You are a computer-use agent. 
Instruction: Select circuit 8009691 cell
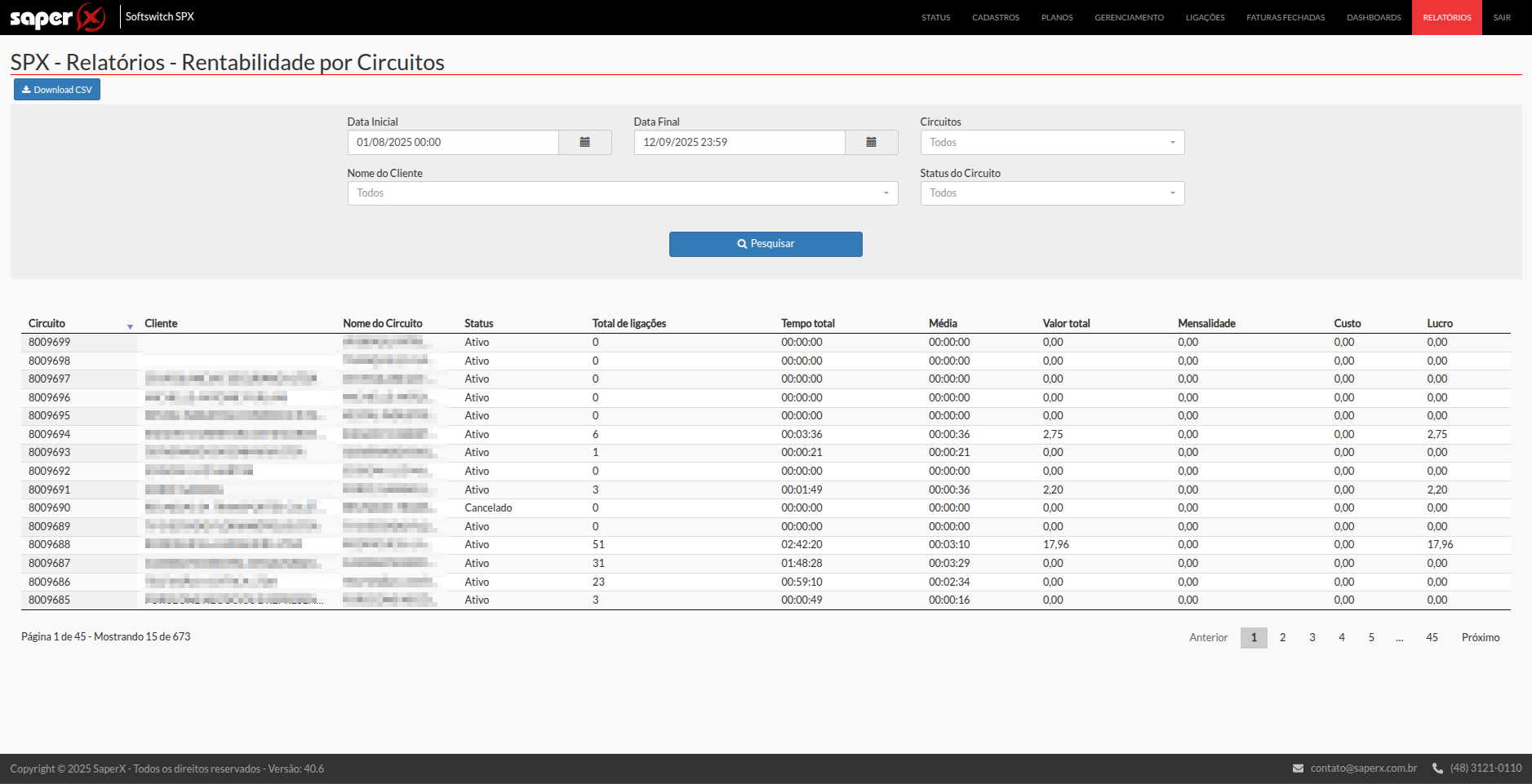click(49, 490)
